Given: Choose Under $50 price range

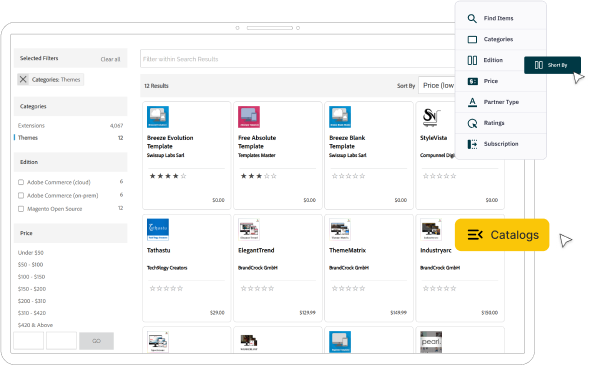Looking at the screenshot, I should coord(31,252).
